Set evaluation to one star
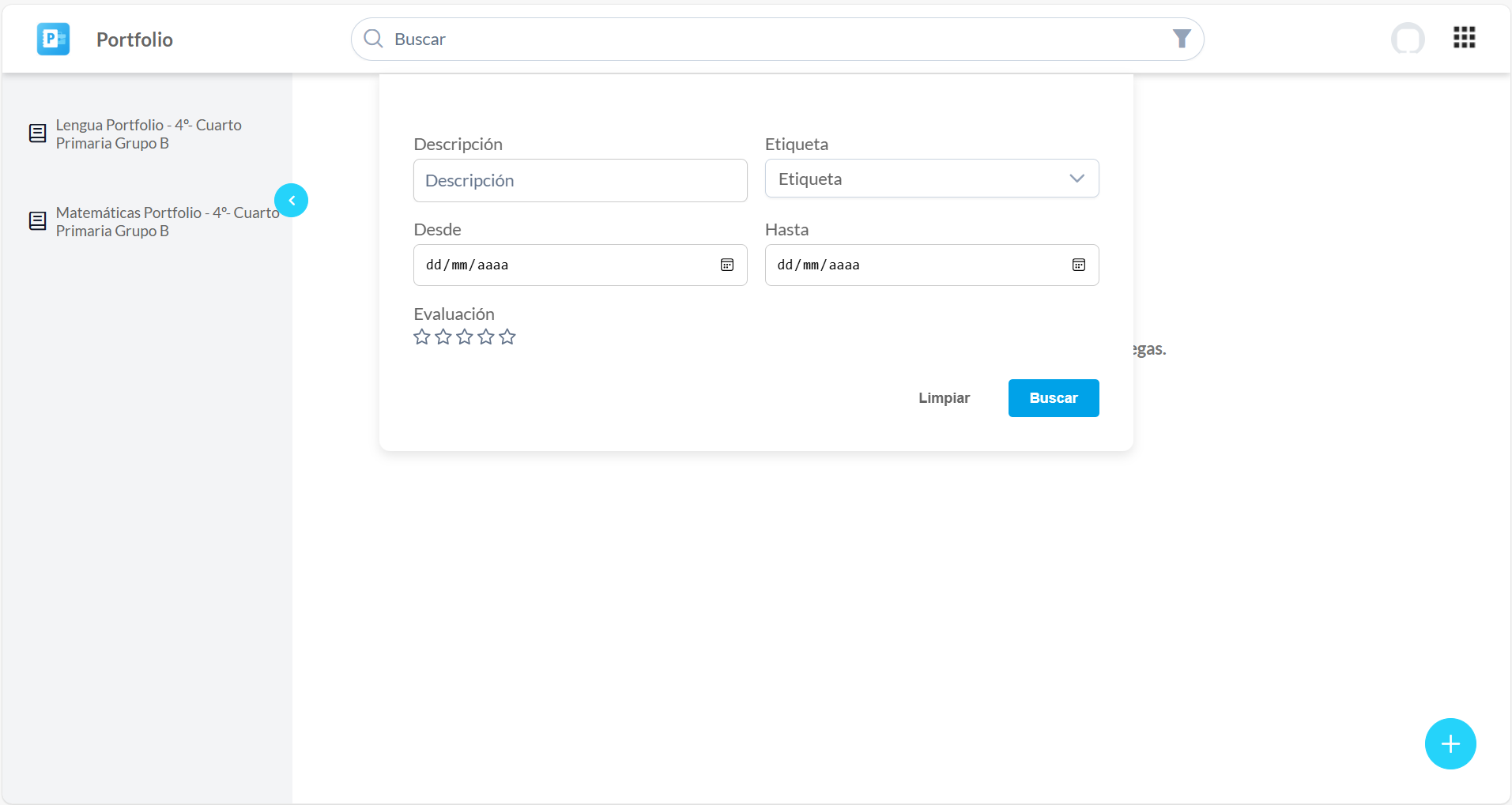 click(422, 337)
